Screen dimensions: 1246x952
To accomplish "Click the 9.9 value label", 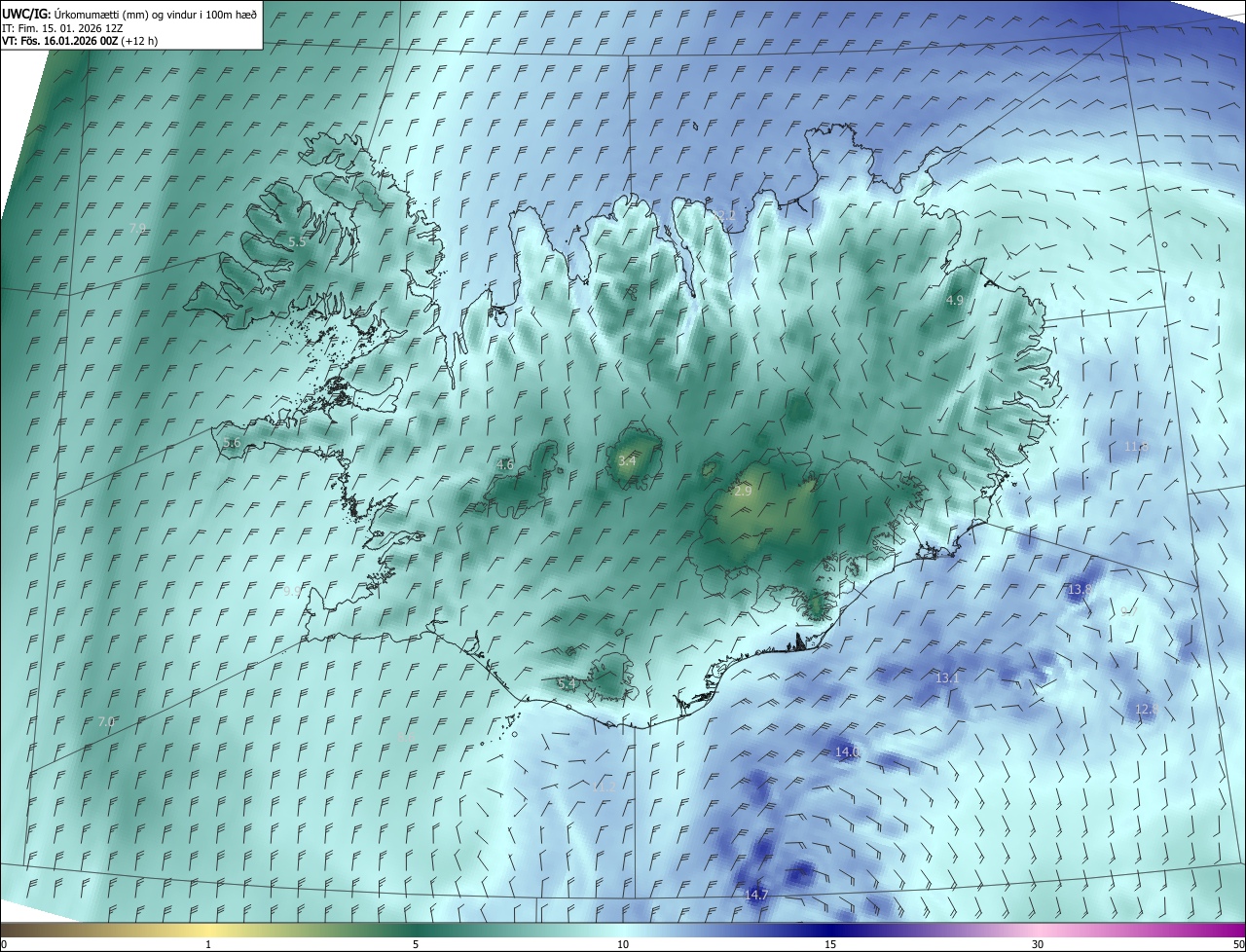I will point(293,591).
